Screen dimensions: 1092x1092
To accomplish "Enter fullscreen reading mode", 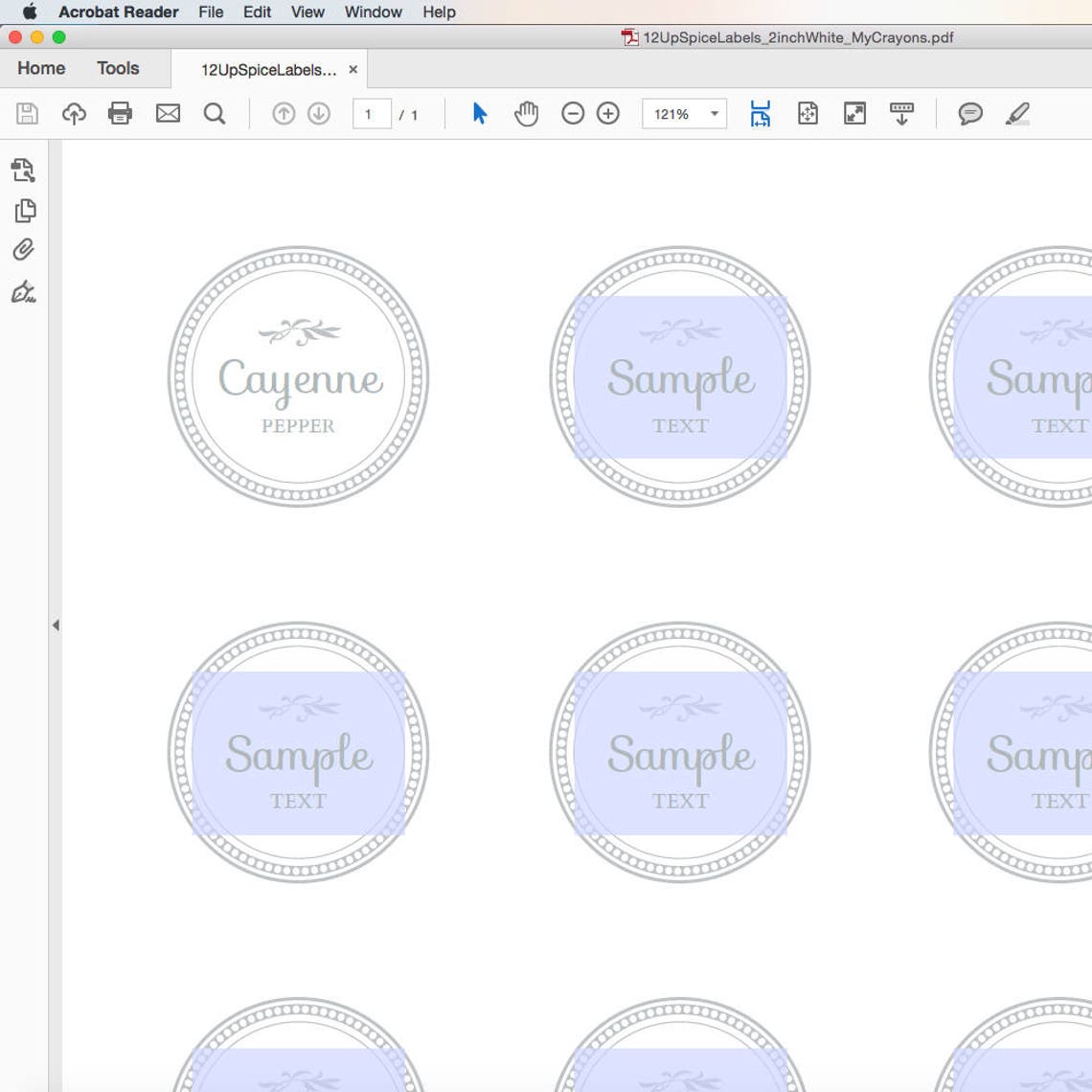I will (854, 113).
